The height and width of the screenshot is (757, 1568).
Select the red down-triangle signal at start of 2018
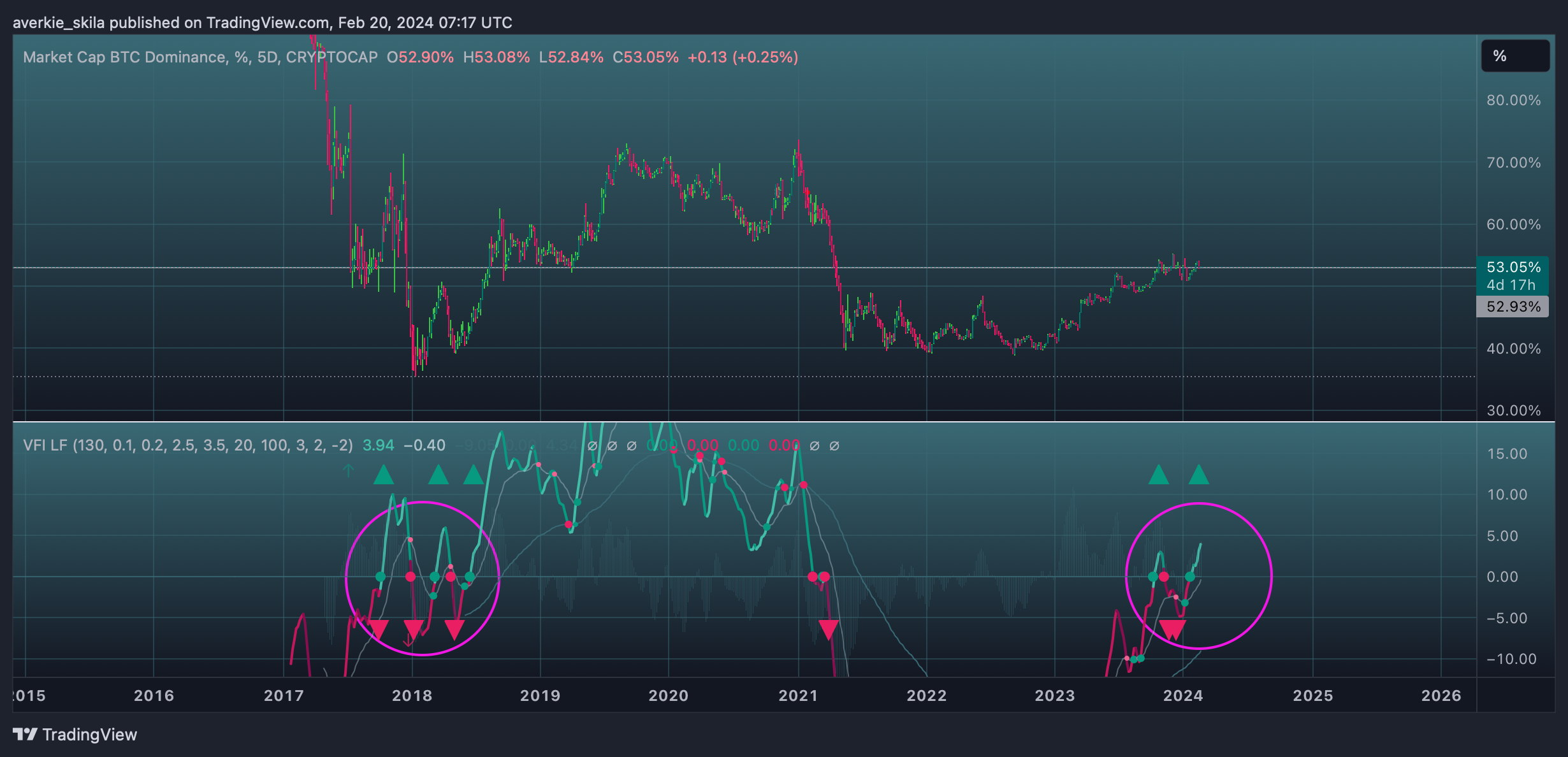pos(414,630)
